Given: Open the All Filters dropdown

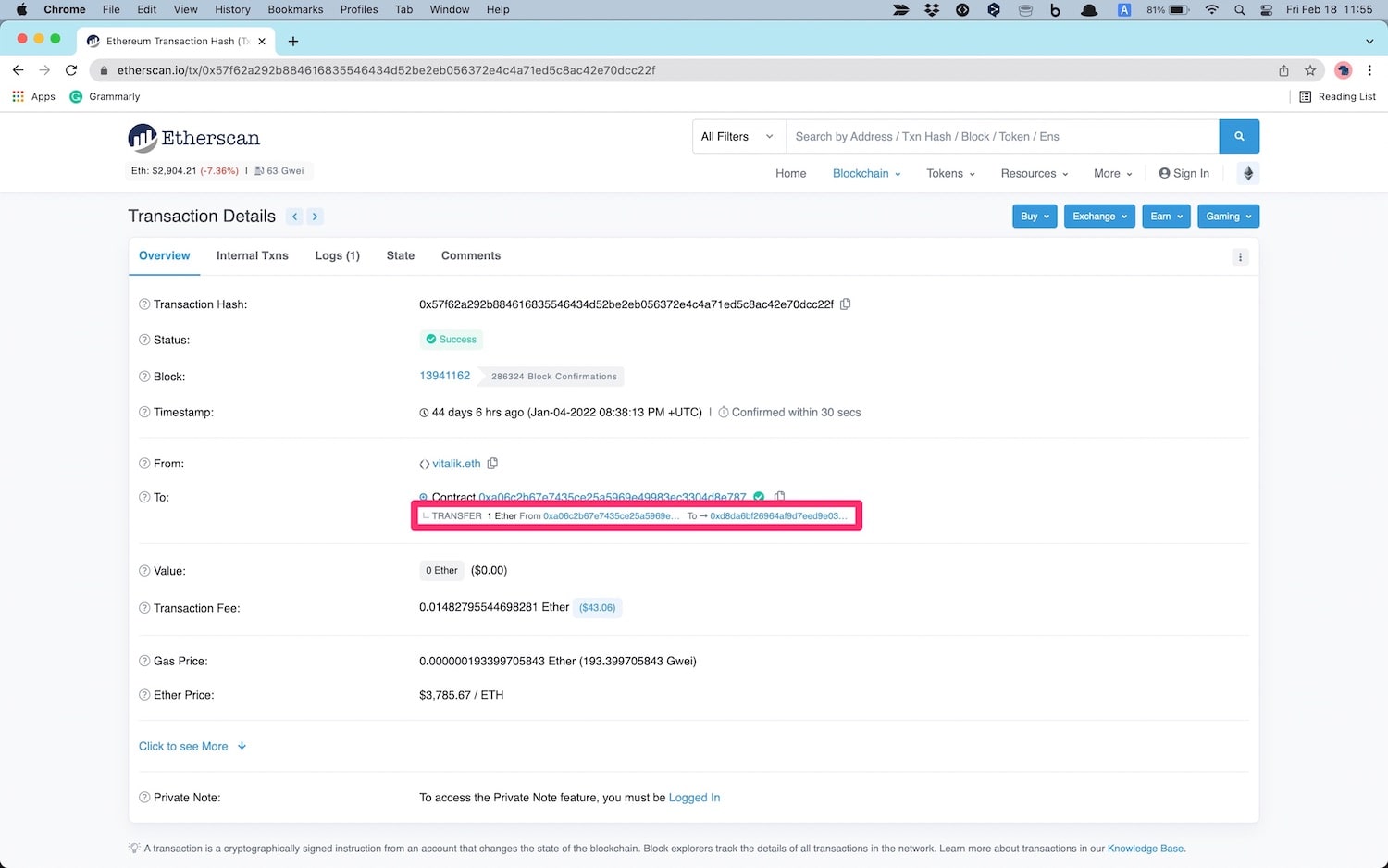Looking at the screenshot, I should point(738,136).
